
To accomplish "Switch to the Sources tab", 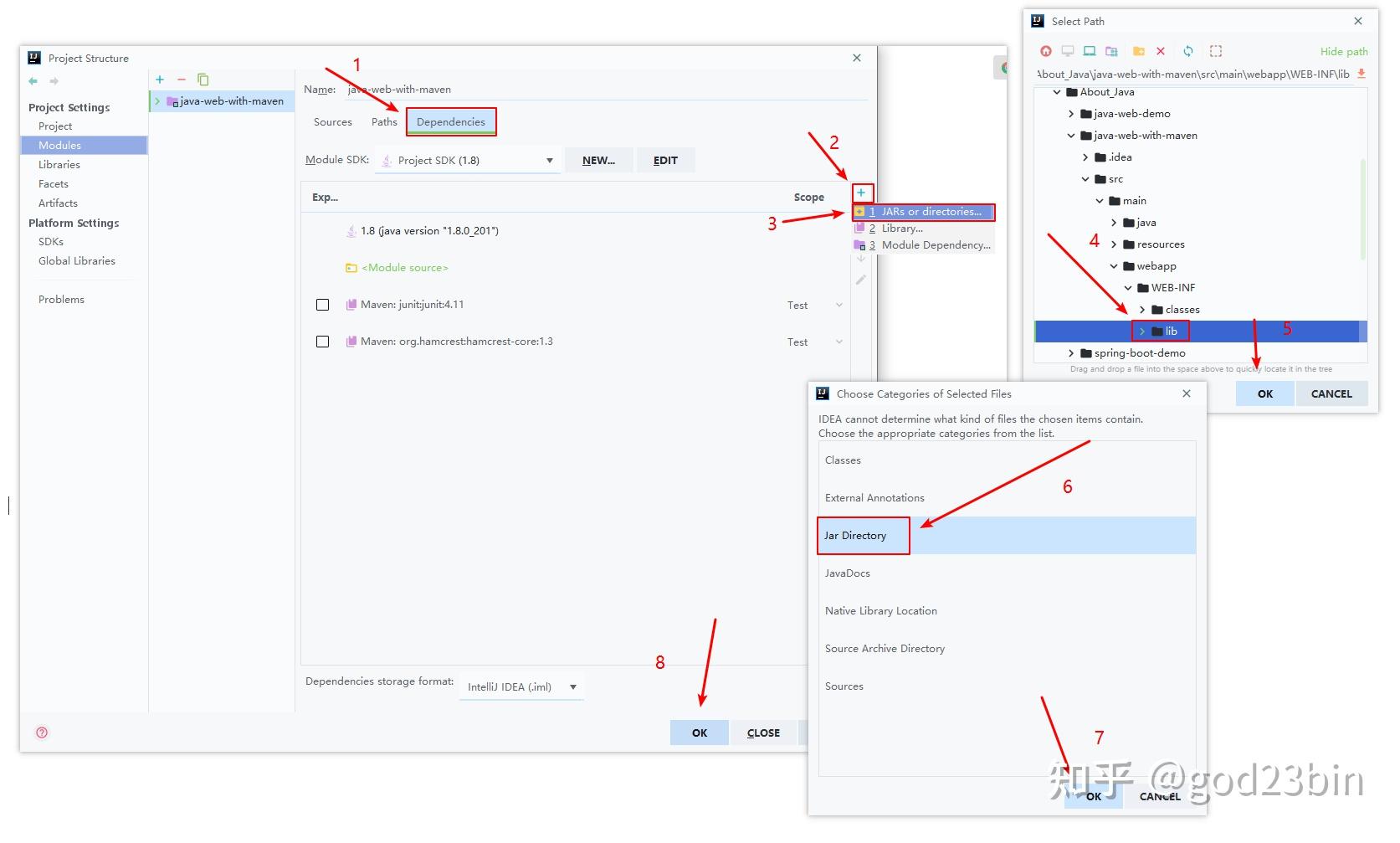I will pos(333,122).
